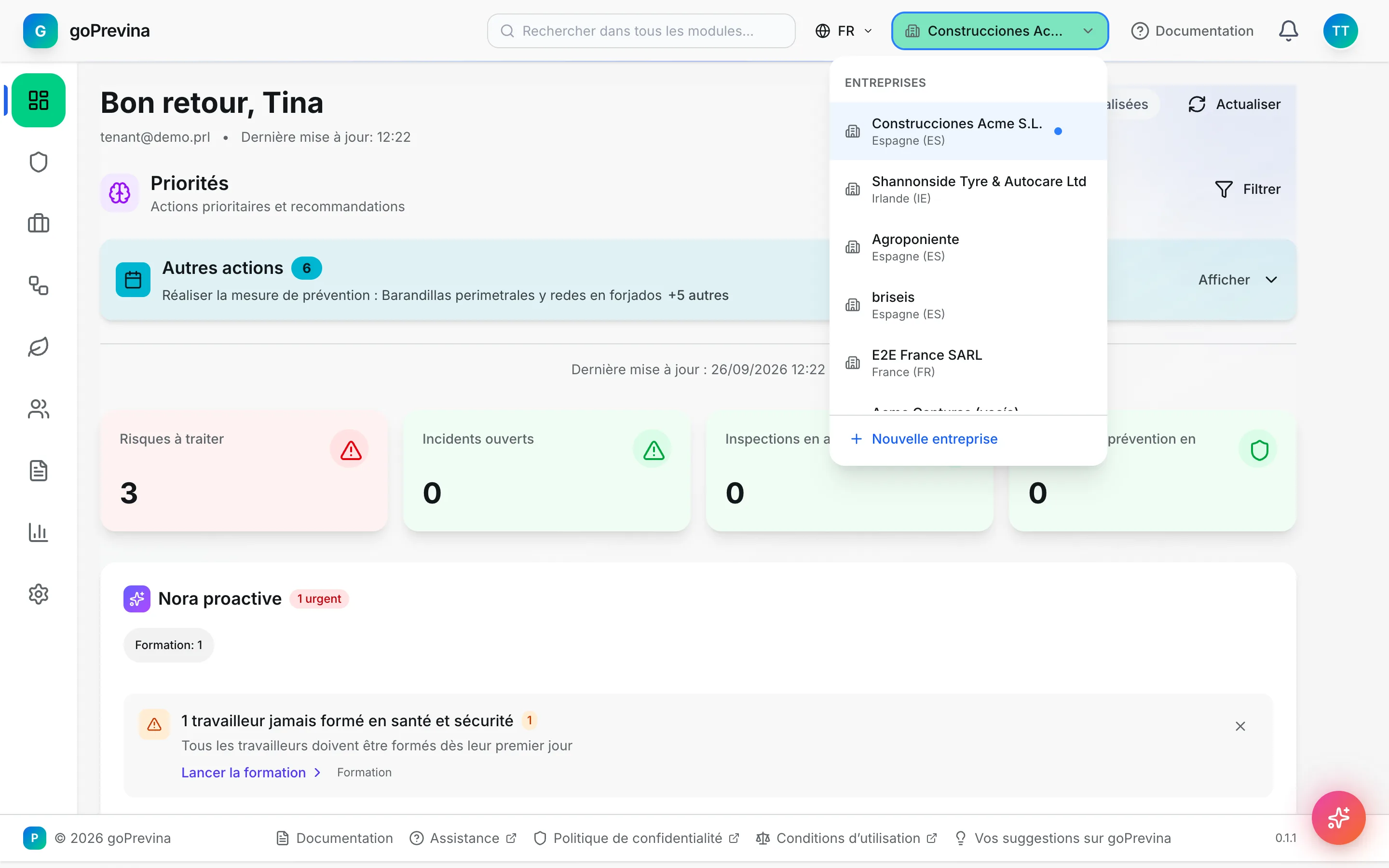Open the shield module in sidebar

[39, 163]
